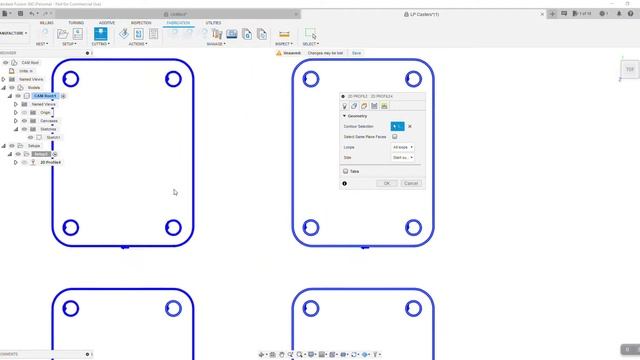The width and height of the screenshot is (640, 360).
Task: Toggle visibility eye of Setups
Action: click(12, 146)
